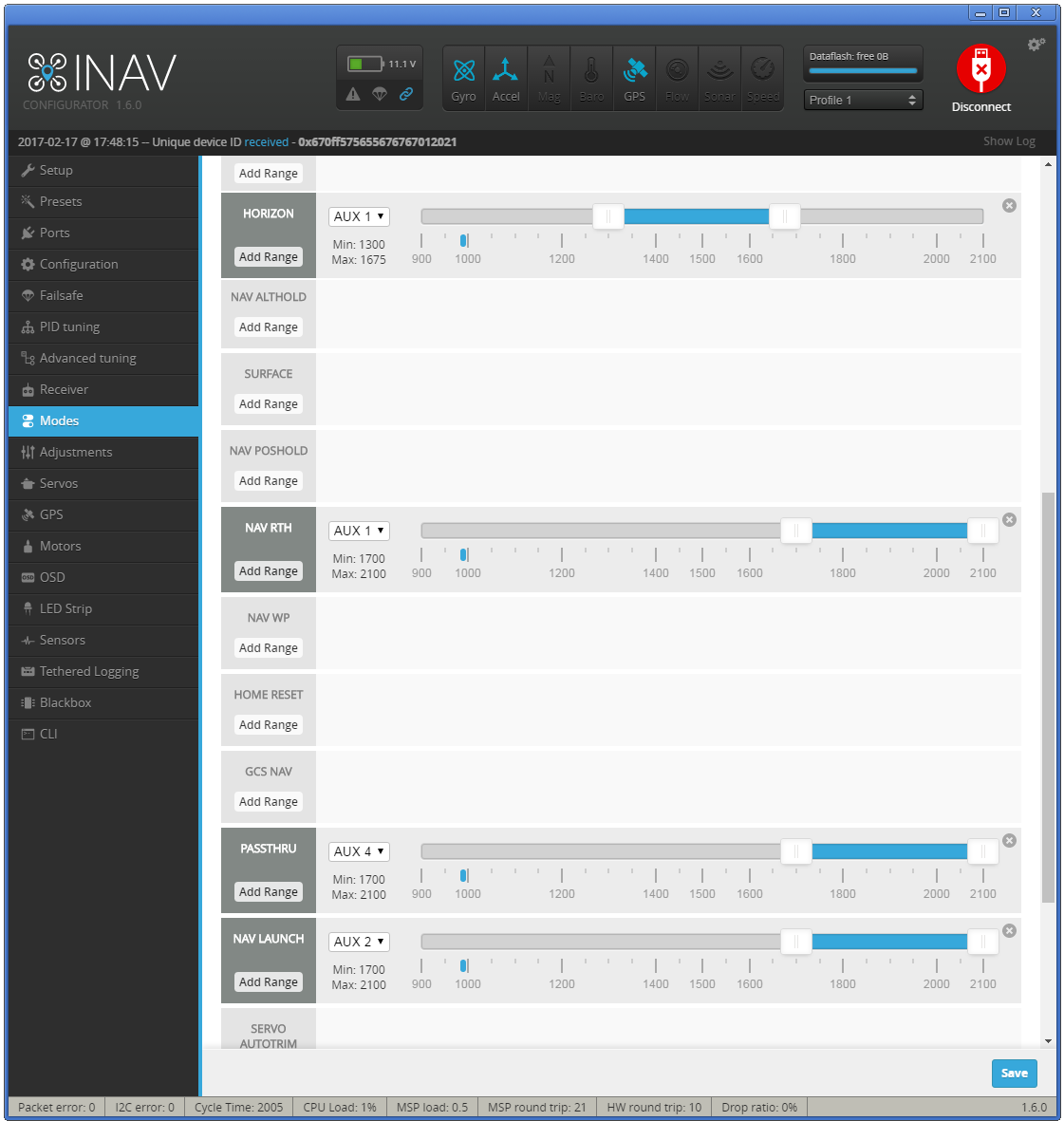
Task: Open the PASSTHRU AUX 4 channel dropdown
Action: point(359,851)
